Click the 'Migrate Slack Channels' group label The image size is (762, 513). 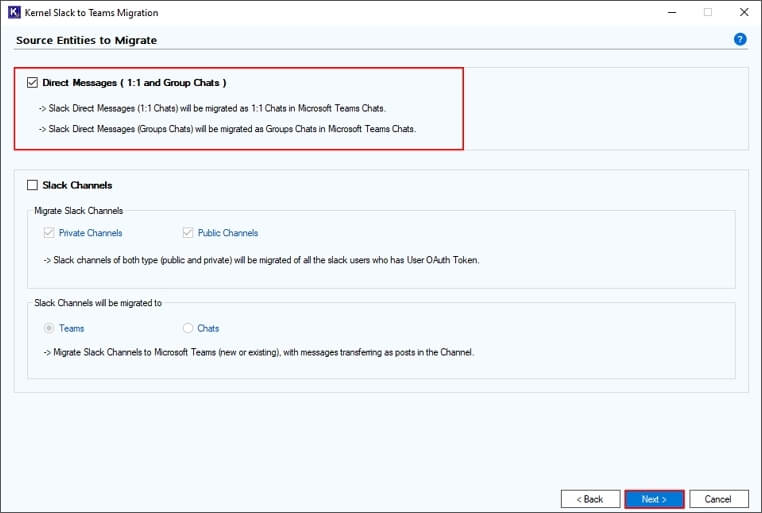point(79,211)
